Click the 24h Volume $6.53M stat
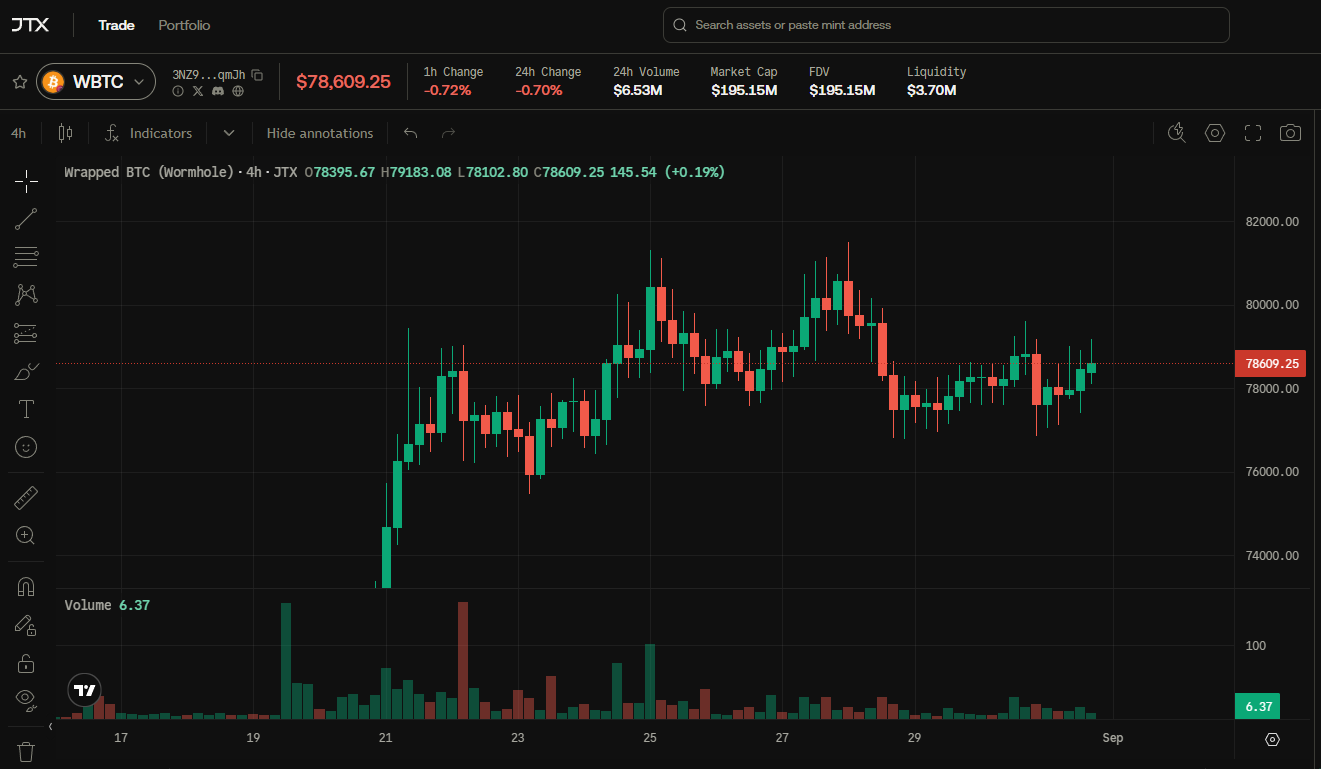The height and width of the screenshot is (769, 1321). coord(646,81)
